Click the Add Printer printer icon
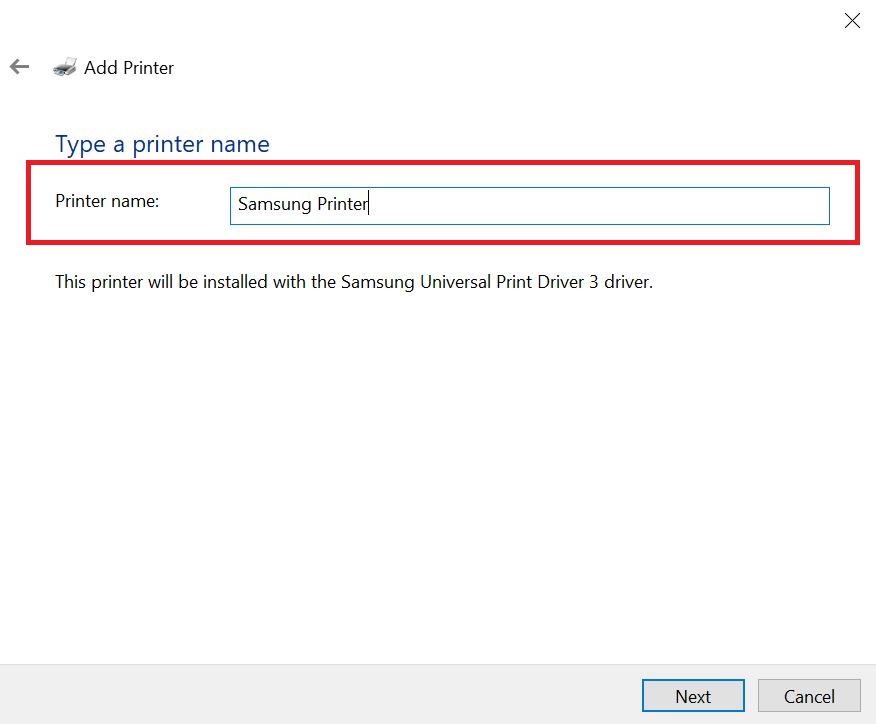 (65, 67)
